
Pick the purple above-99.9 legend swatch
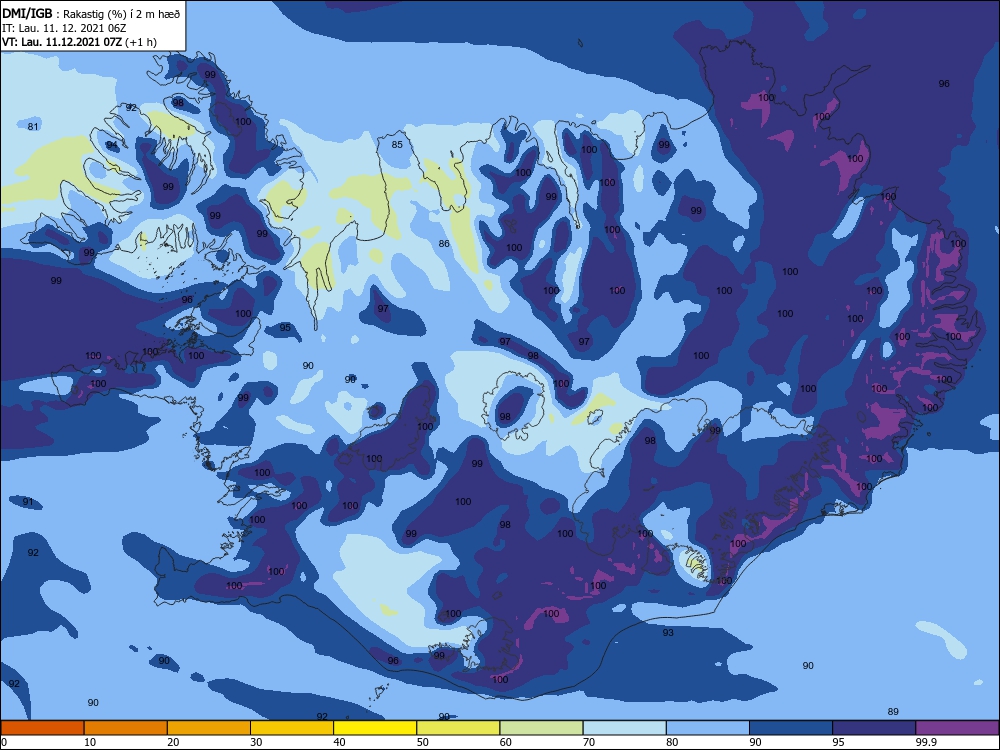957,728
